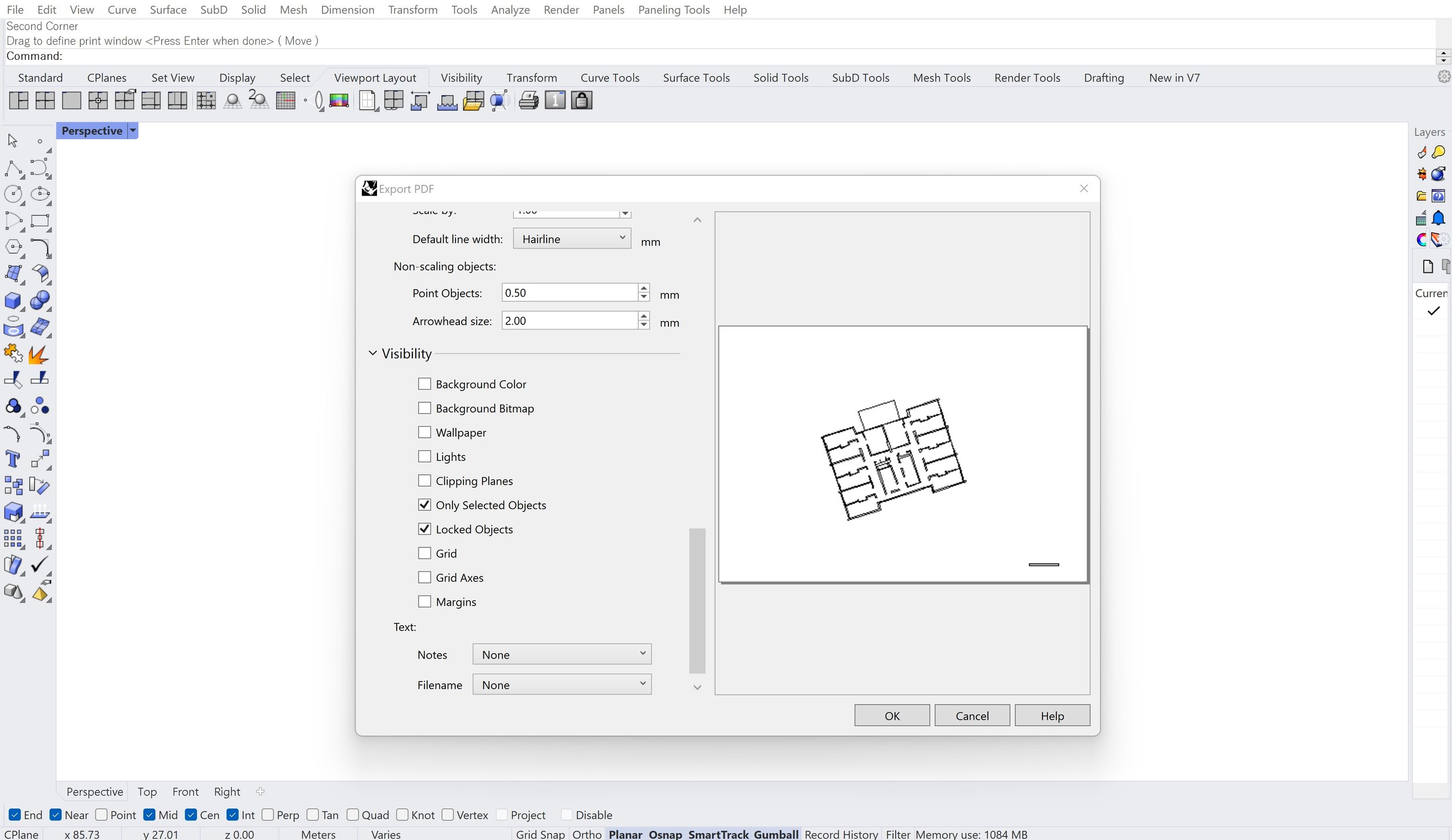Select the pointer/select objects tool
Image resolution: width=1452 pixels, height=840 pixels.
click(x=13, y=141)
